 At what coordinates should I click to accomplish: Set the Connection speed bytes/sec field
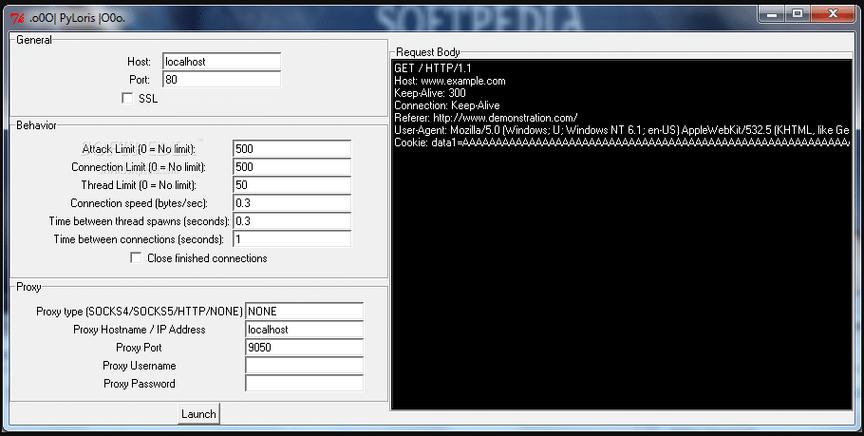coord(291,203)
